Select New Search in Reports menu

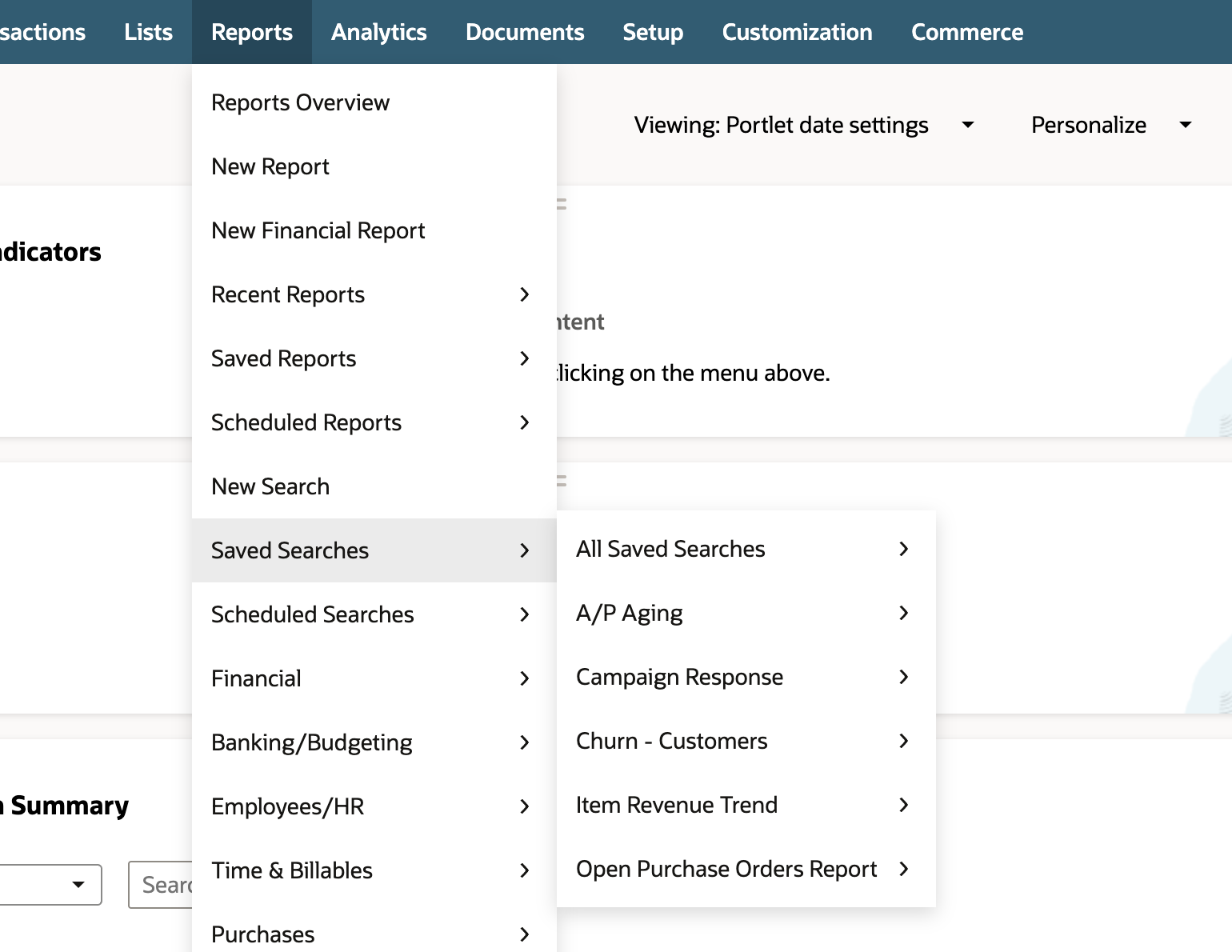click(x=374, y=486)
